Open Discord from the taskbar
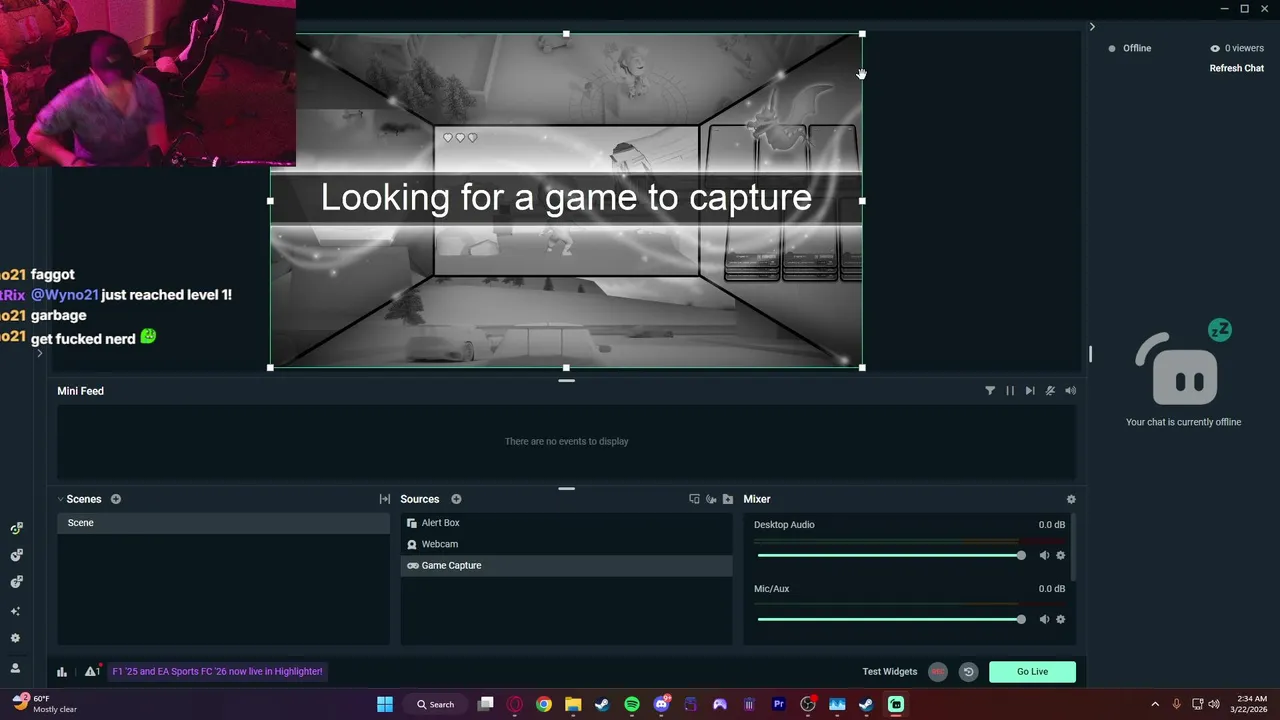Image resolution: width=1280 pixels, height=720 pixels. [x=661, y=704]
